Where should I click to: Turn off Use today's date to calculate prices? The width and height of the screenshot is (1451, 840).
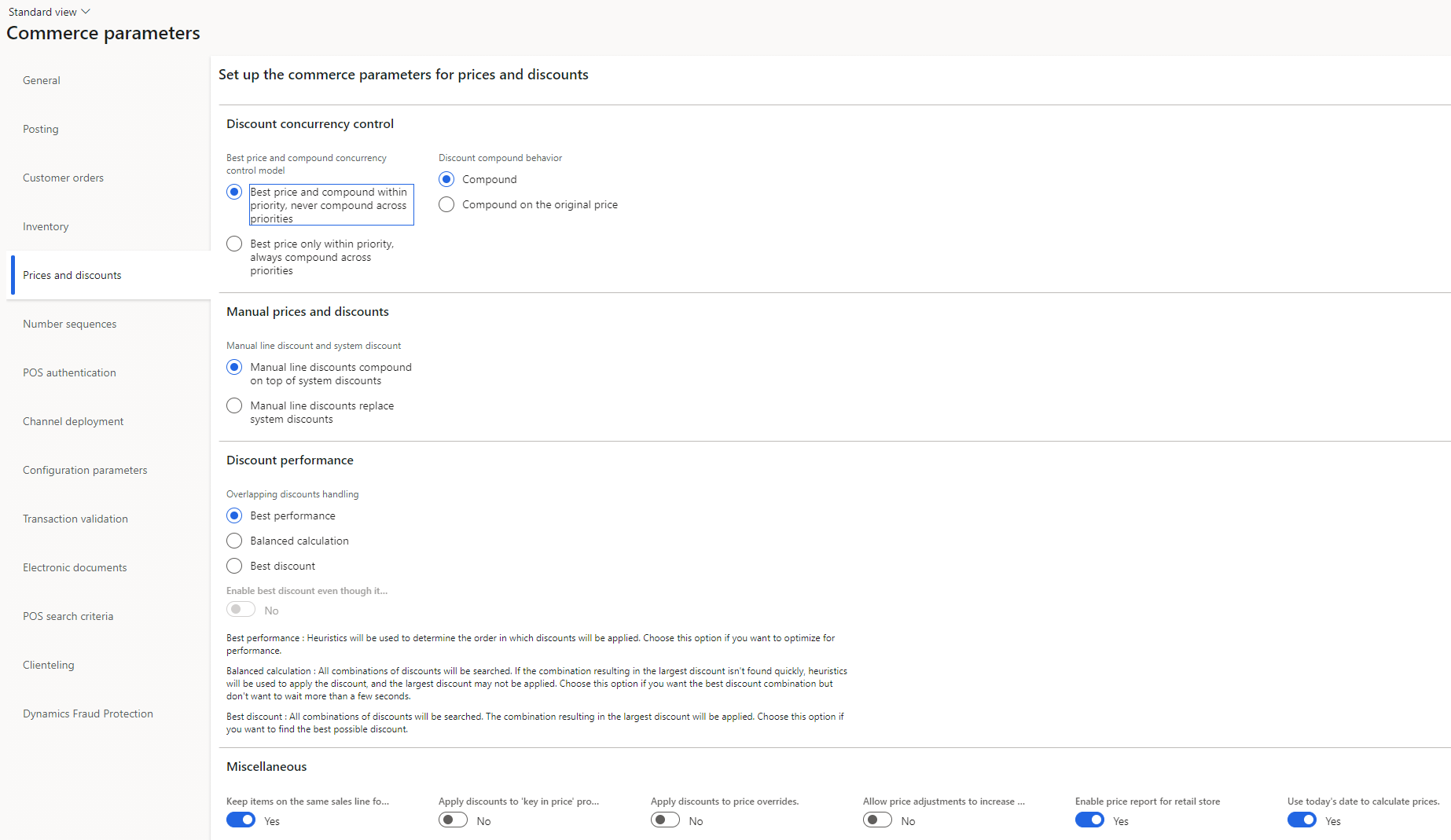tap(1302, 820)
